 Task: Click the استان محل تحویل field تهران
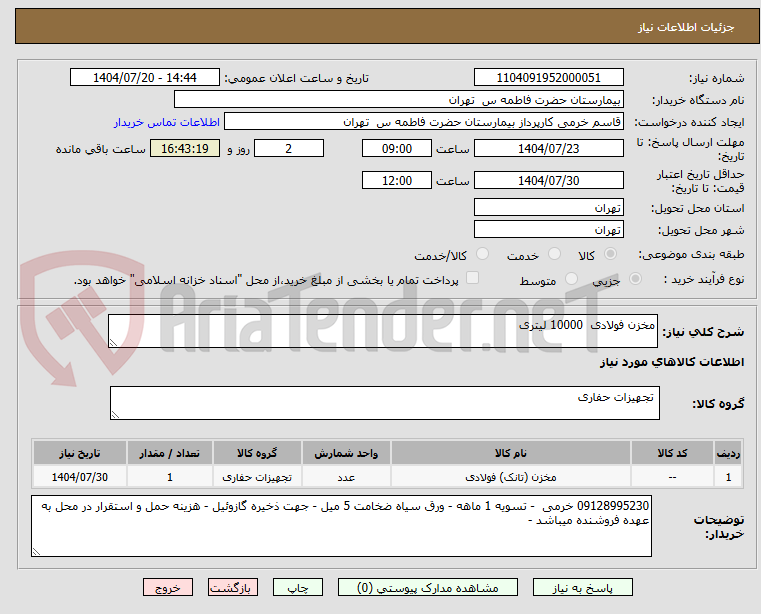coord(548,207)
